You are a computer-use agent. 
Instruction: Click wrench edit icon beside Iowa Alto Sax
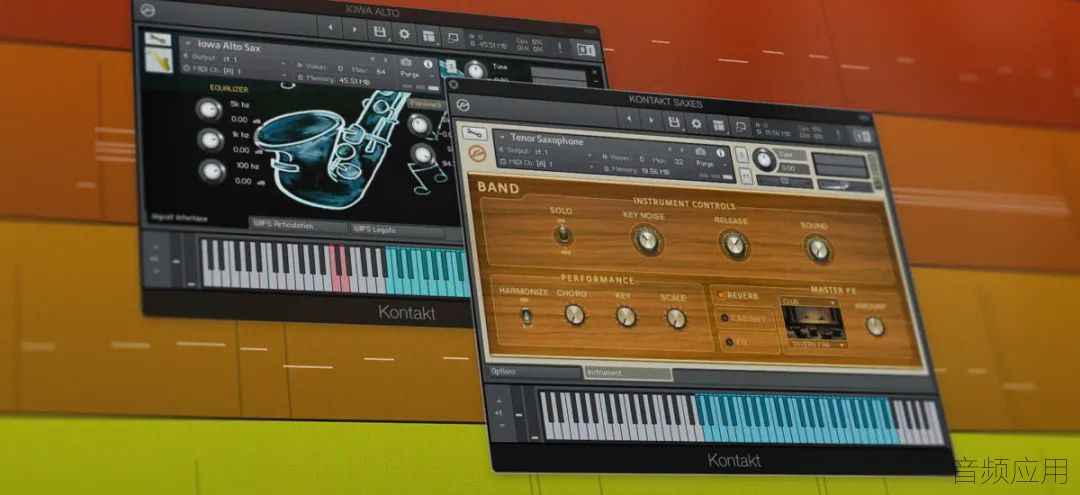click(158, 39)
